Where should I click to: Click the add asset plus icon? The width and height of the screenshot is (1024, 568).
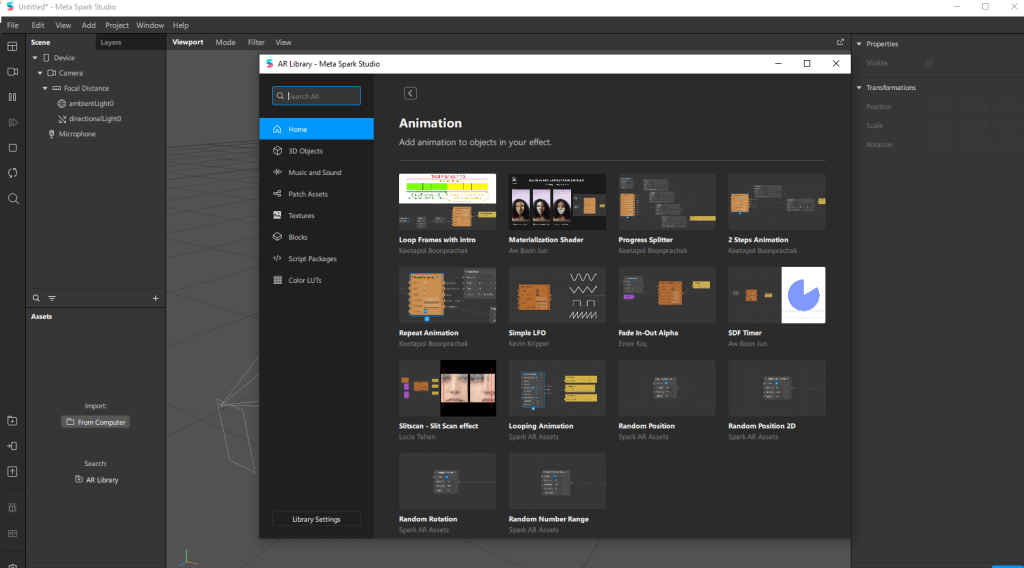[x=155, y=298]
